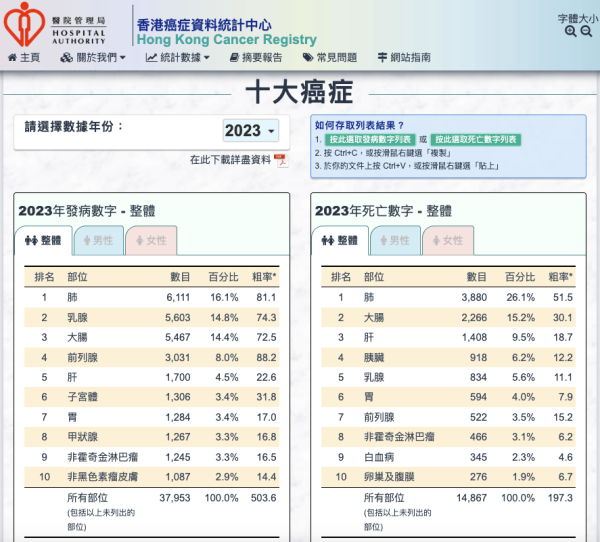Click 乳腺 in the mortality table

[x=374, y=377]
